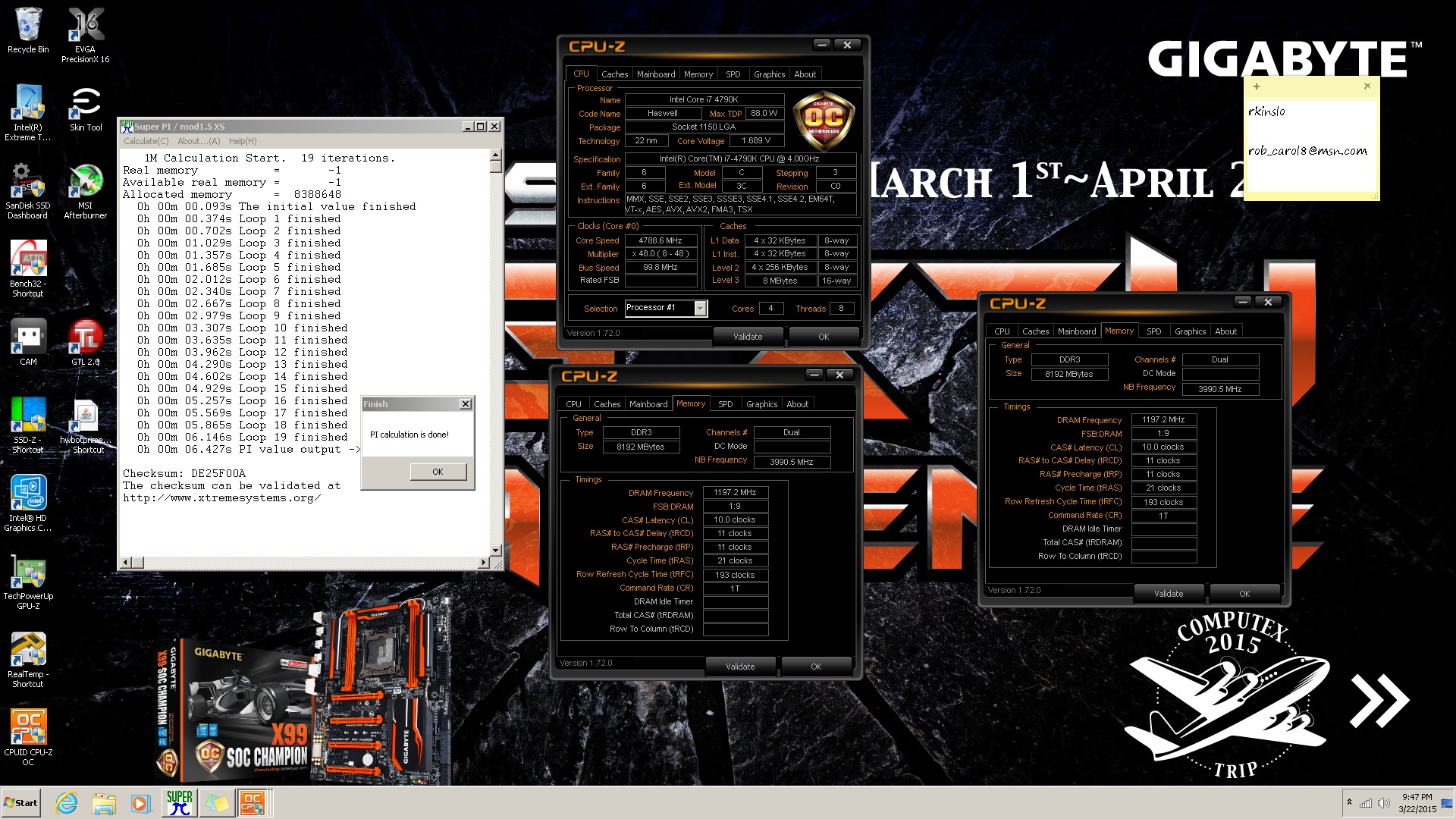Select the Sticky Notes taskbar icon
This screenshot has height=819, width=1456.
pyautogui.click(x=217, y=803)
